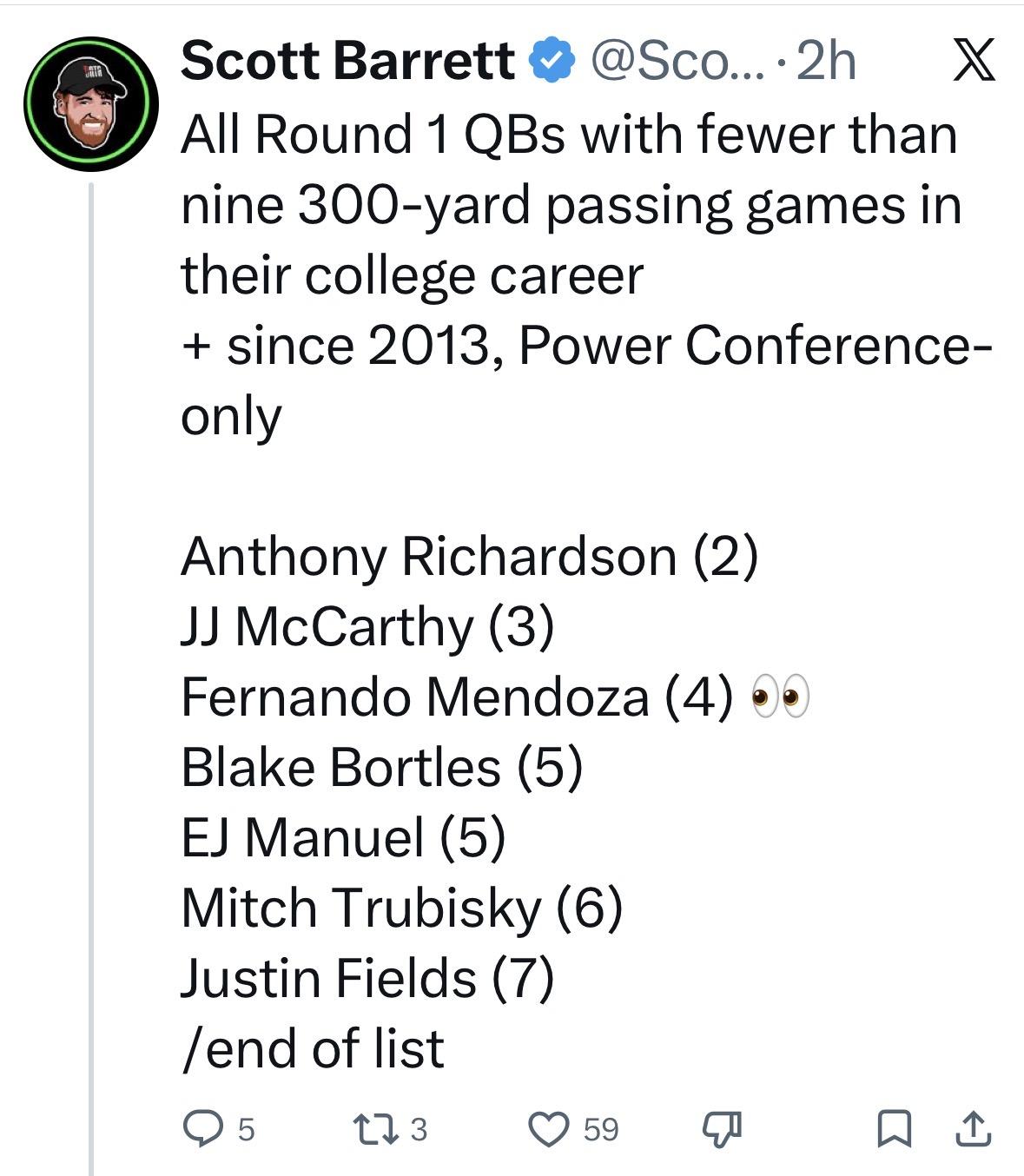
Task: Click the blue verified badge
Action: click(x=552, y=62)
